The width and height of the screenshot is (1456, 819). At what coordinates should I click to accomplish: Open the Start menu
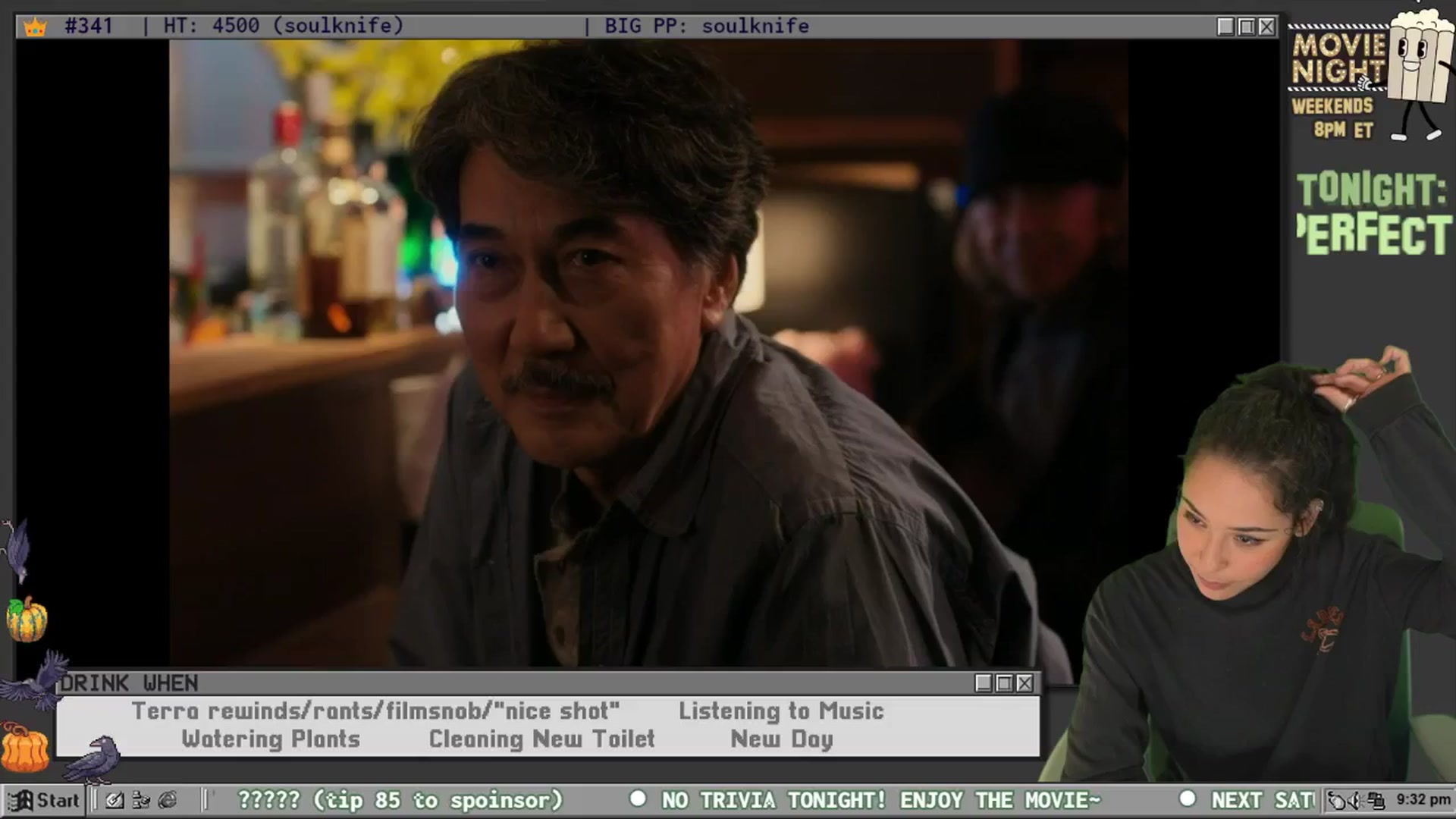[44, 800]
